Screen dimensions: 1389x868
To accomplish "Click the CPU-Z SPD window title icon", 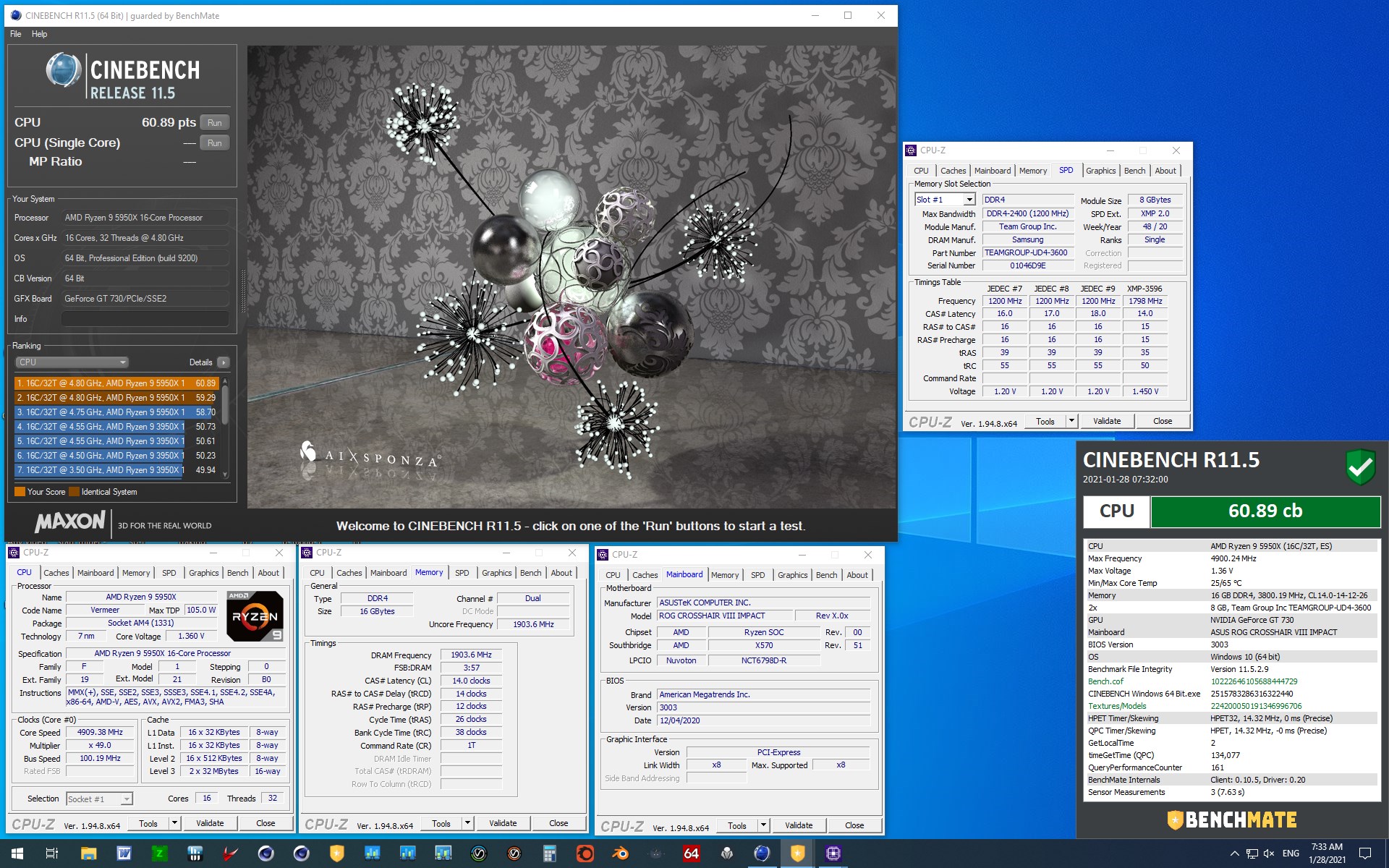I will pyautogui.click(x=911, y=150).
